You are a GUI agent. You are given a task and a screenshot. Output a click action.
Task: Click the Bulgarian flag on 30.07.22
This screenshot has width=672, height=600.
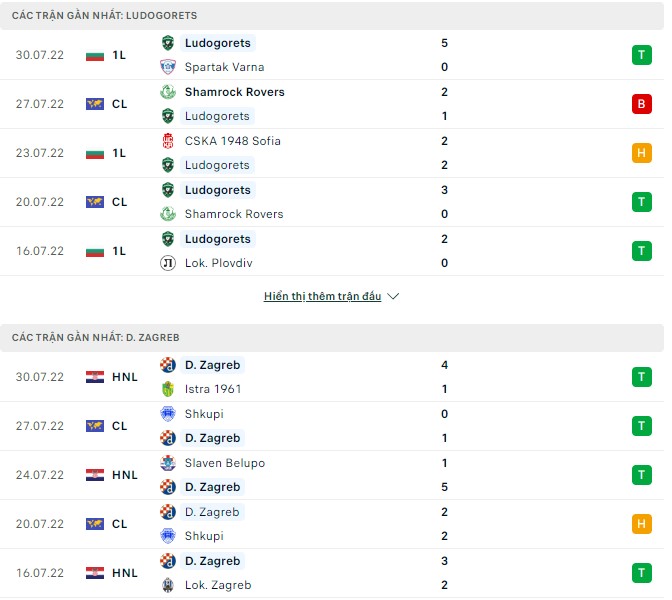pyautogui.click(x=95, y=55)
